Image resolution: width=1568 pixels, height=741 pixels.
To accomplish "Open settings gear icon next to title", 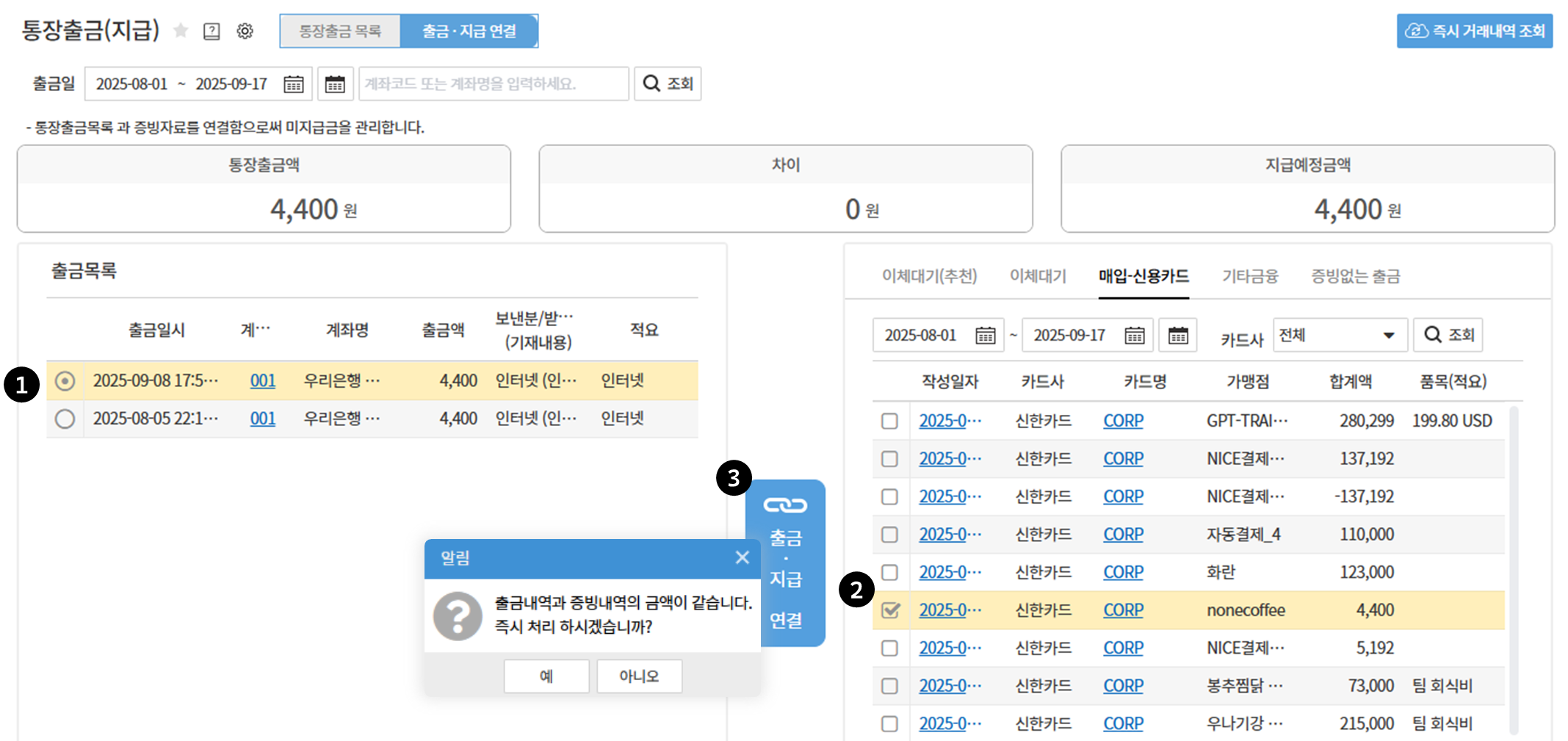I will [x=245, y=31].
